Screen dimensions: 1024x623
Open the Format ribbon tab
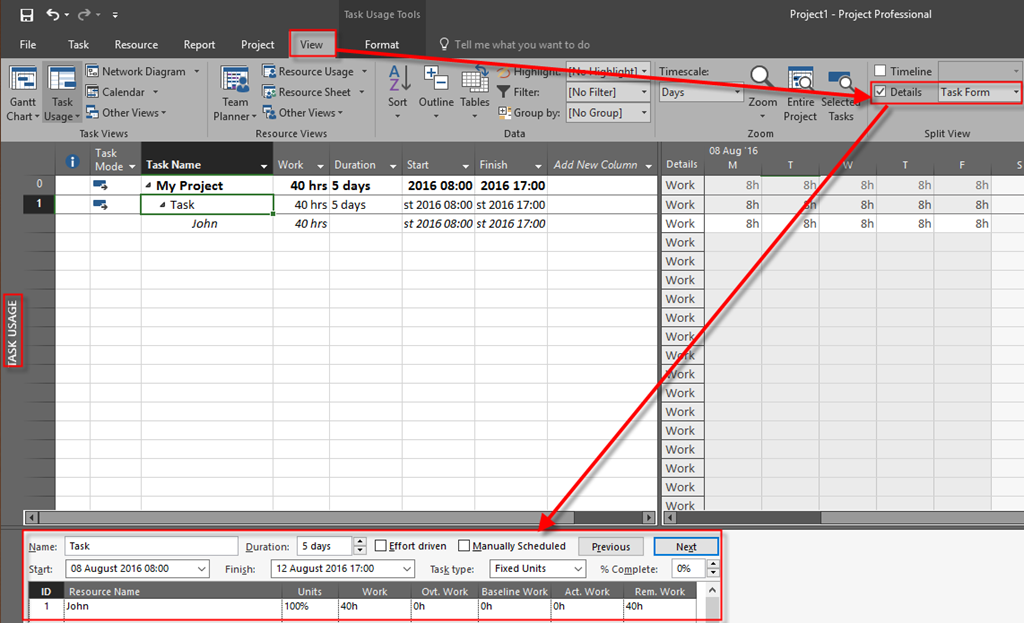(x=381, y=45)
